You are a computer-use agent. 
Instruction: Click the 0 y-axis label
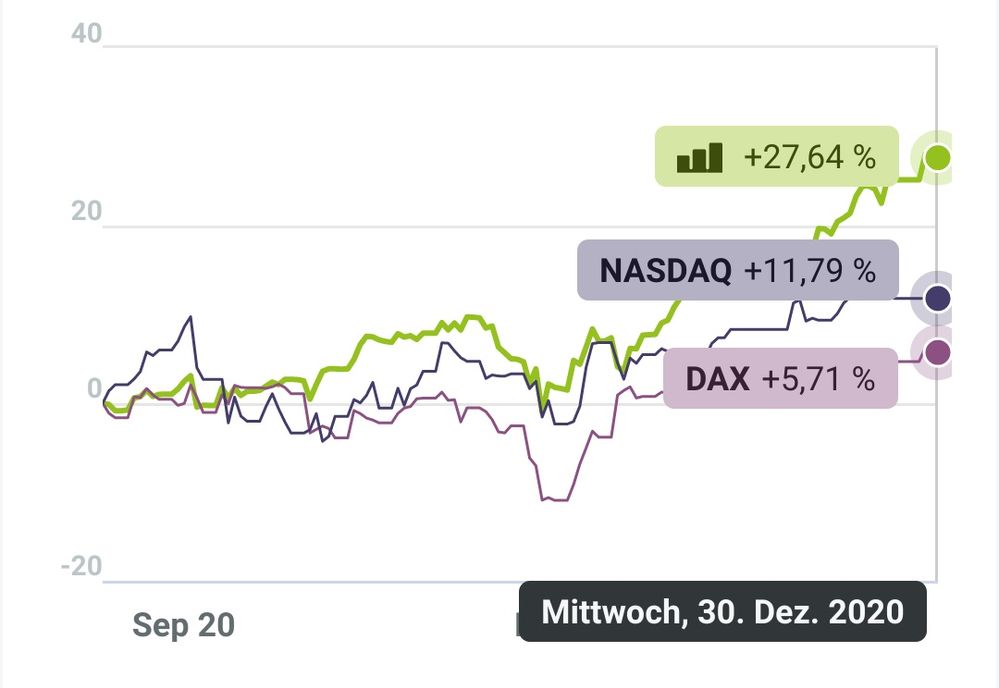94,388
